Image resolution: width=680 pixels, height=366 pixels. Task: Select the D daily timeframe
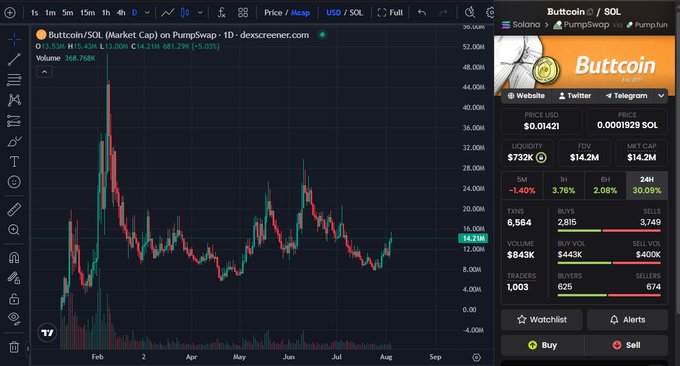click(x=134, y=13)
